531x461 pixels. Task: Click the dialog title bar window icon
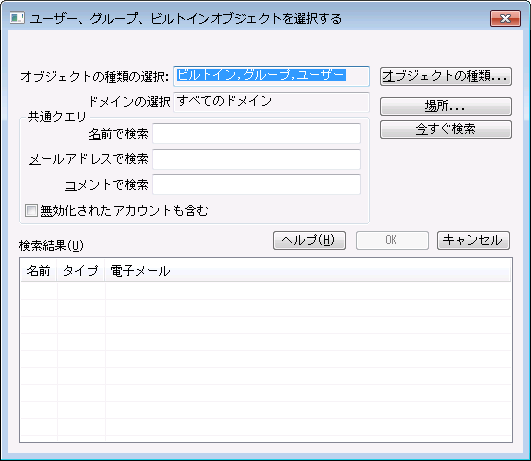pyautogui.click(x=17, y=18)
